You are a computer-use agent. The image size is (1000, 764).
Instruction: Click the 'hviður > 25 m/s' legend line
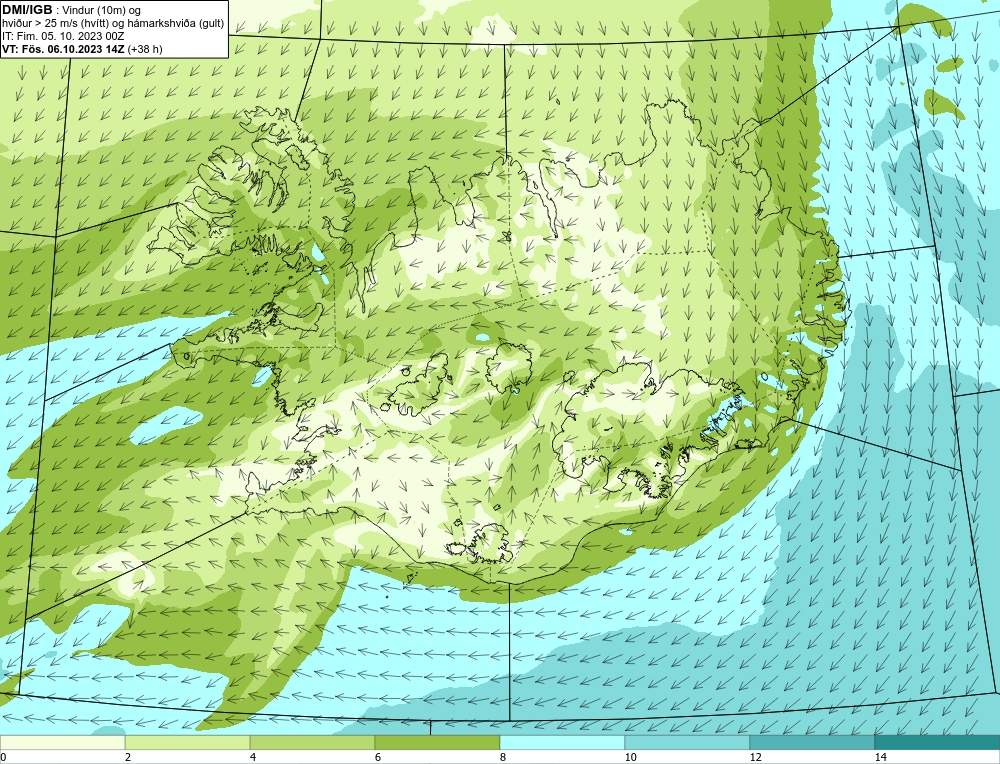pos(113,23)
